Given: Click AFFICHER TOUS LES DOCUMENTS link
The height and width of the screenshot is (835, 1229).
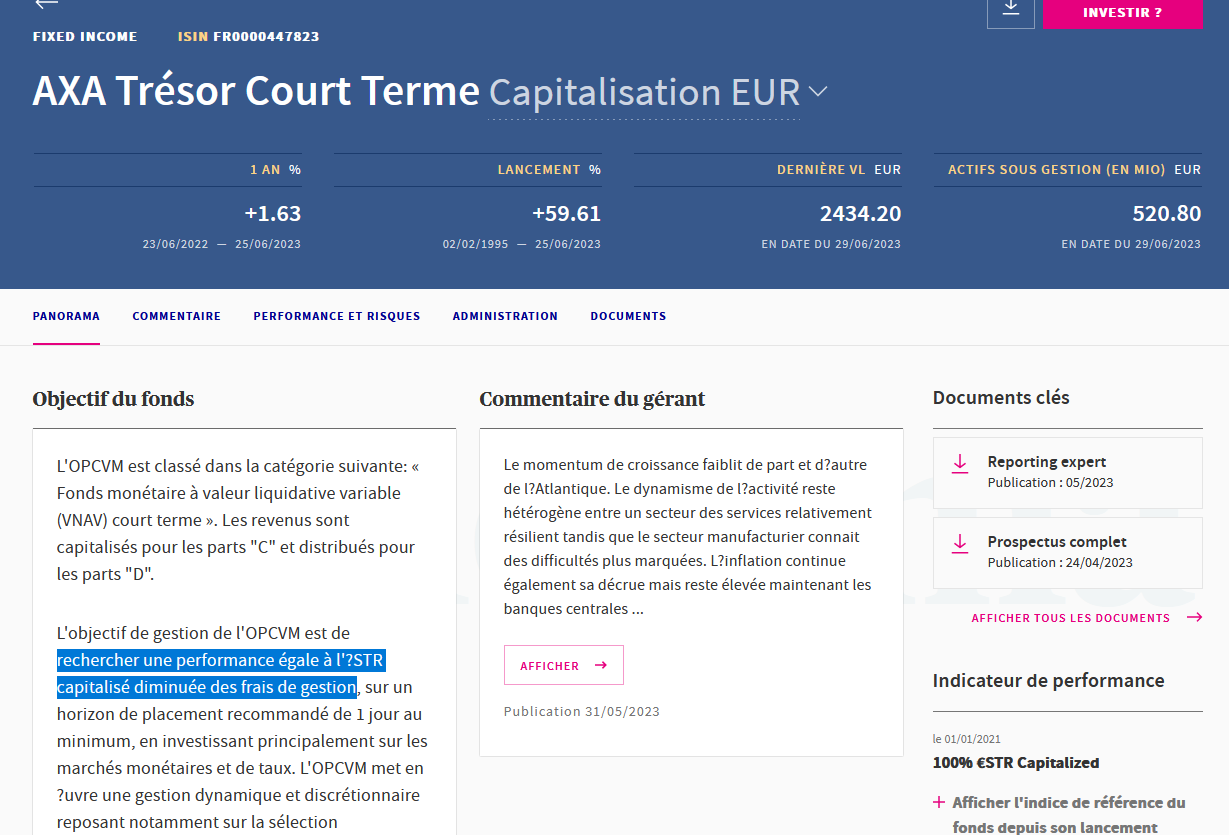Looking at the screenshot, I should (1070, 618).
